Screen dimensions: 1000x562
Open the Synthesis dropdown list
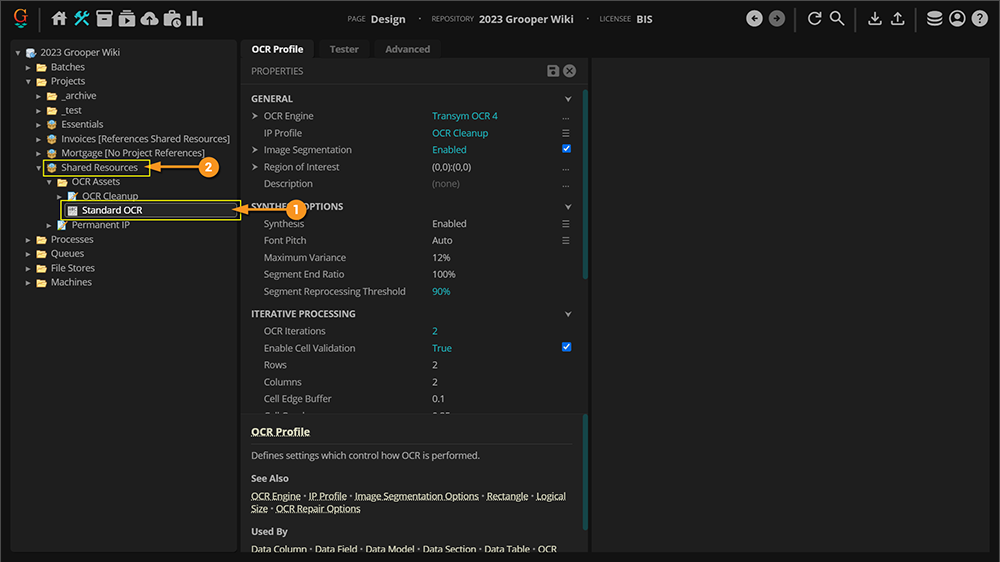click(566, 224)
